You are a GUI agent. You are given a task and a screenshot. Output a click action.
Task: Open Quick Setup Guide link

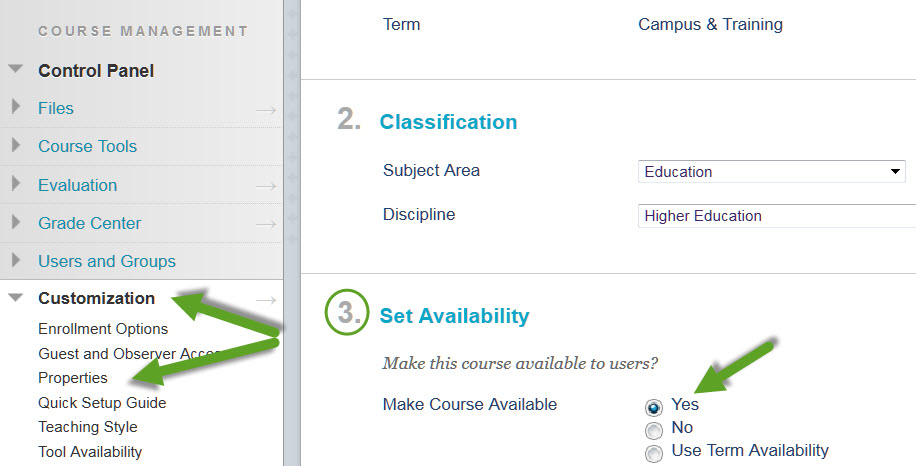(102, 402)
